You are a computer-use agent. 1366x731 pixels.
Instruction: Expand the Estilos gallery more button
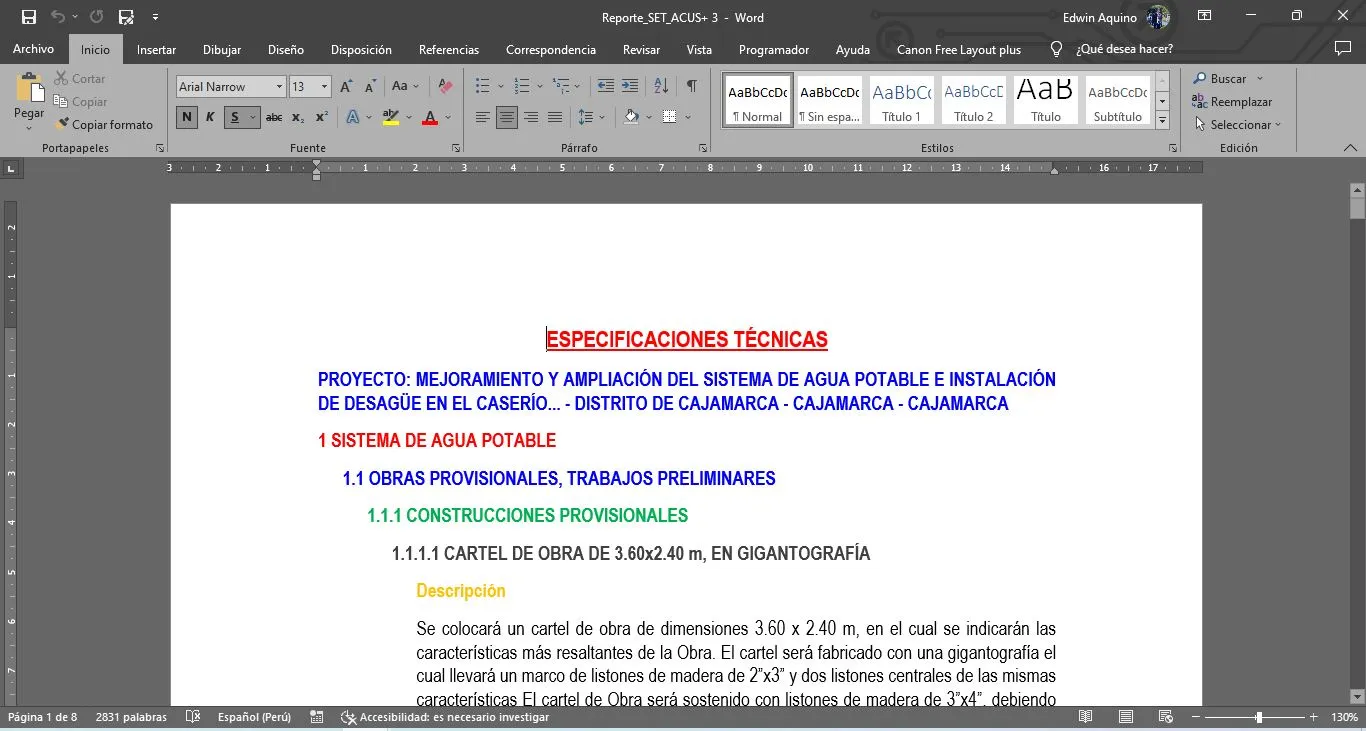pos(1162,121)
